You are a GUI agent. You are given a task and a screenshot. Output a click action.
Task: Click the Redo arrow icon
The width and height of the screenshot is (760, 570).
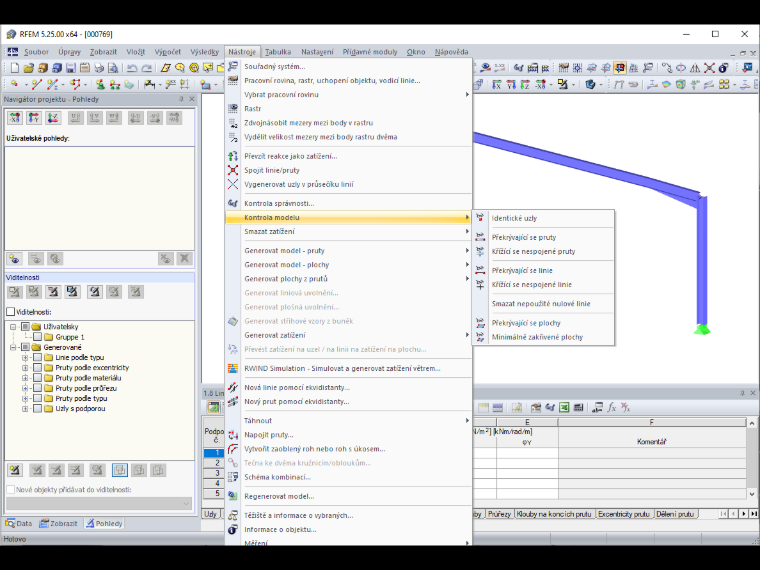[146, 68]
